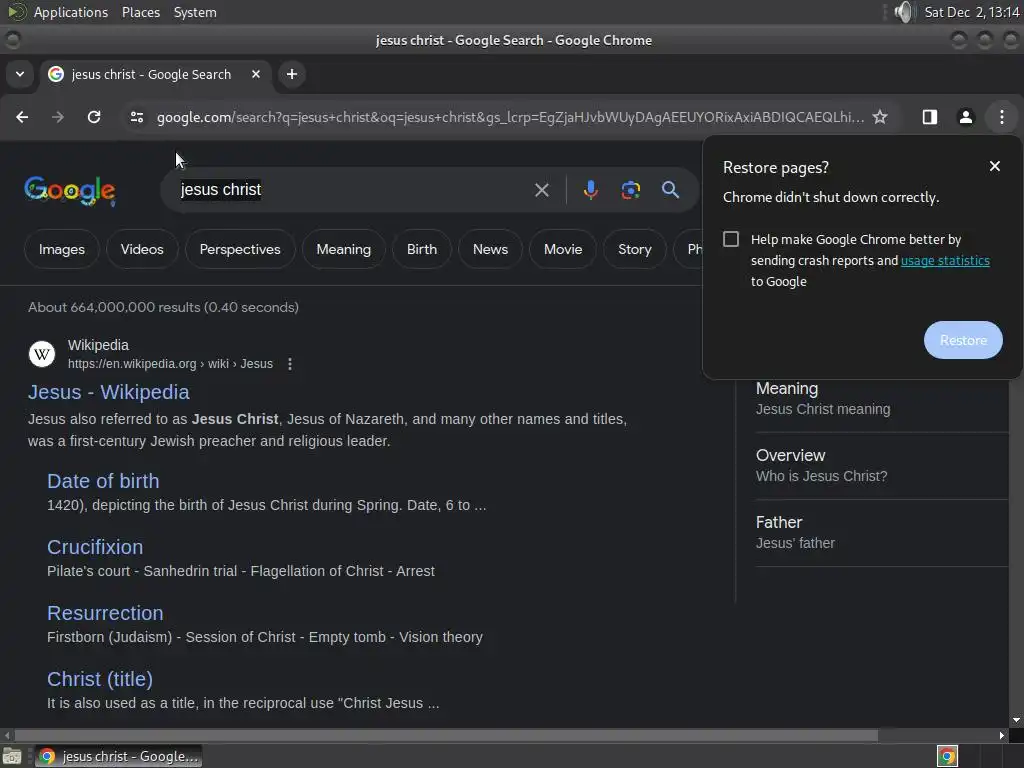Select the Meaning filter chip

point(344,249)
